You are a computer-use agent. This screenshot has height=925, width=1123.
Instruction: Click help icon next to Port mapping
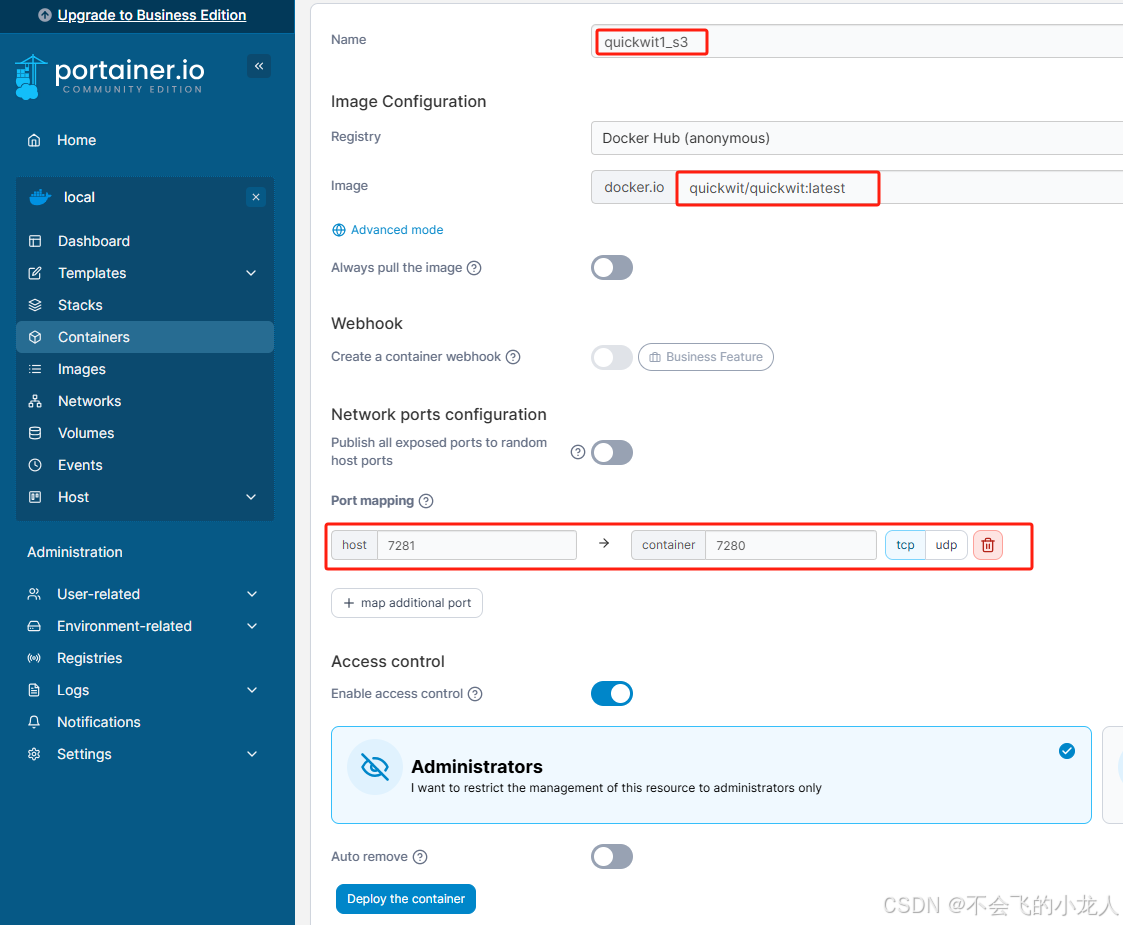coord(426,500)
